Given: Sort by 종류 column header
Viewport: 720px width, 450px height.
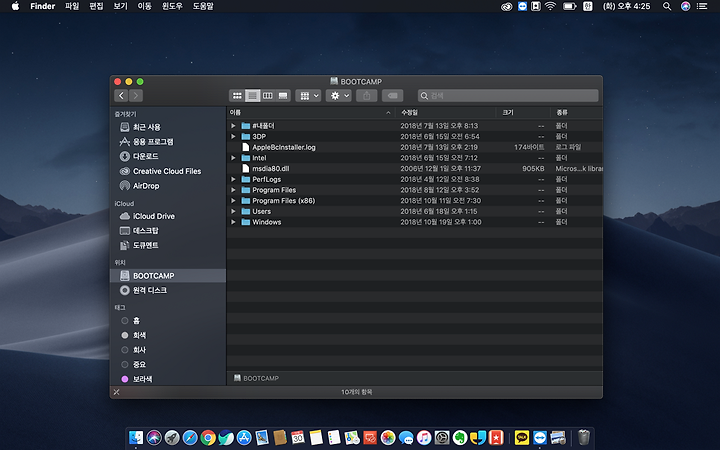Looking at the screenshot, I should pos(576,112).
